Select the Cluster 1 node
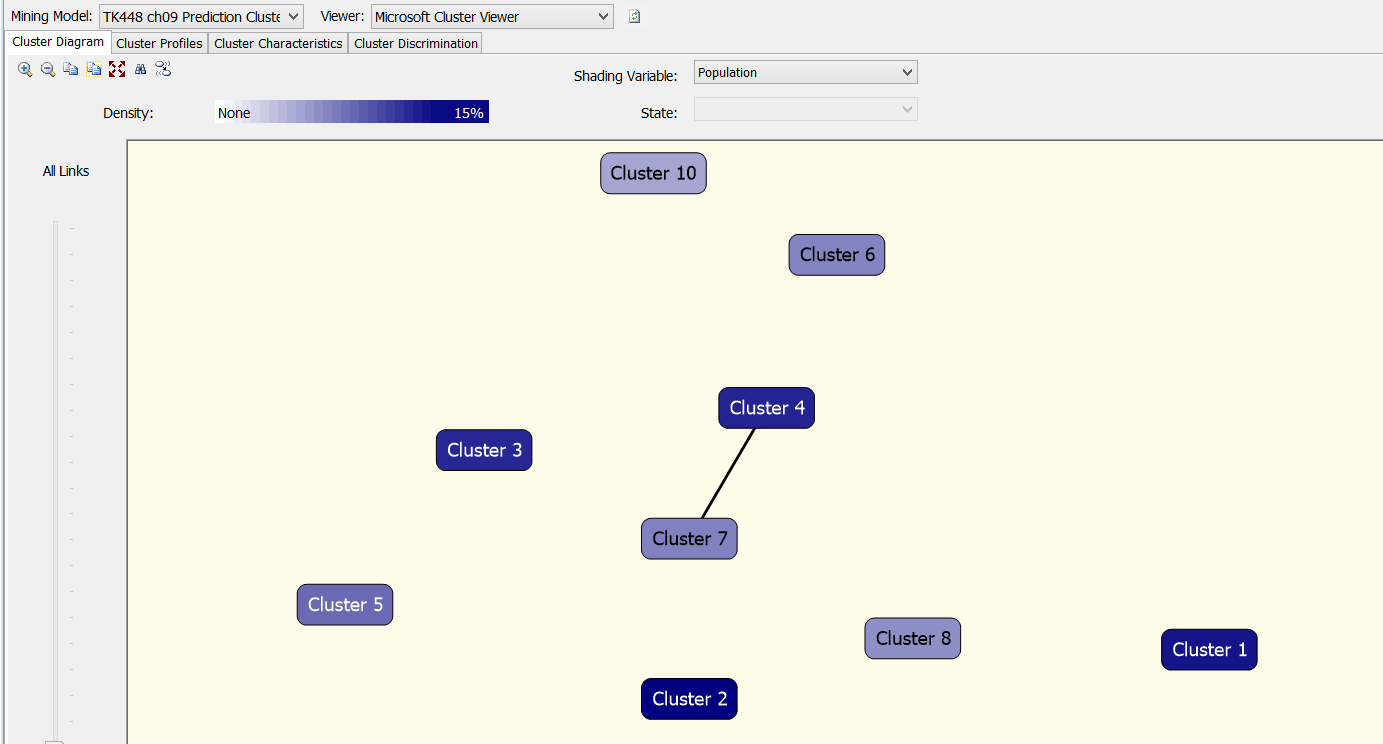 click(1209, 649)
